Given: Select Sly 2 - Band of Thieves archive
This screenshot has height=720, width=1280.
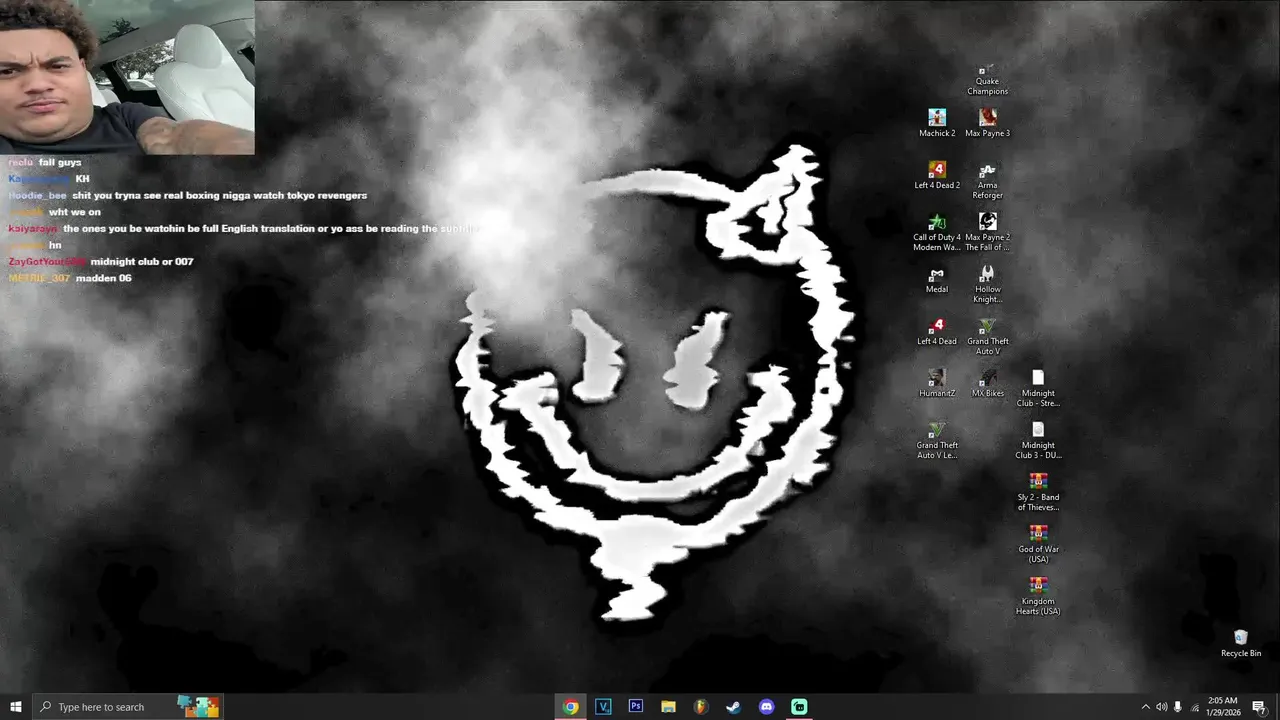Looking at the screenshot, I should pos(1038,492).
